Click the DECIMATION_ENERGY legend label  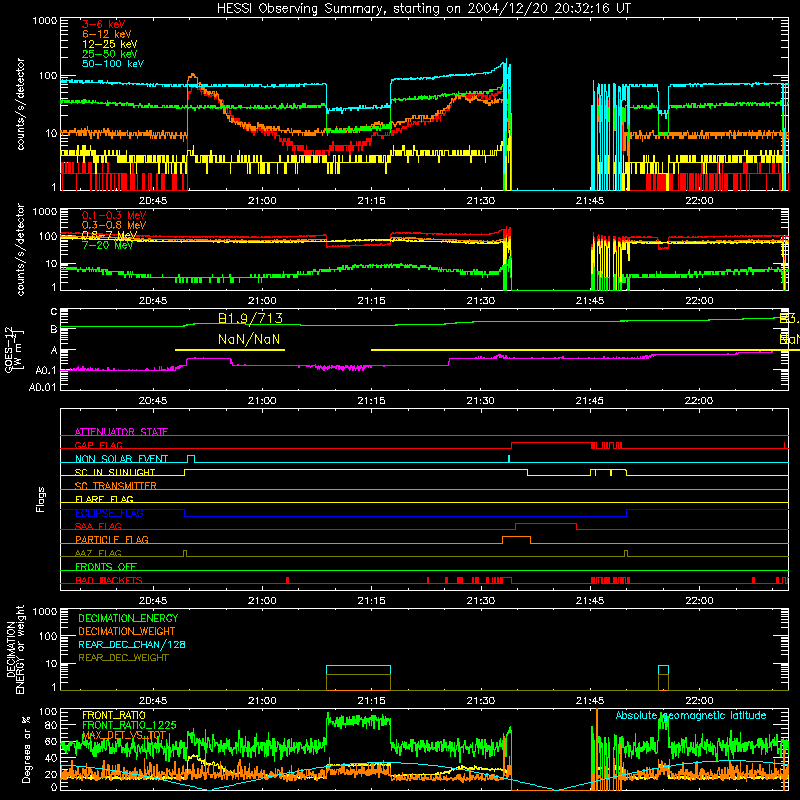point(128,618)
